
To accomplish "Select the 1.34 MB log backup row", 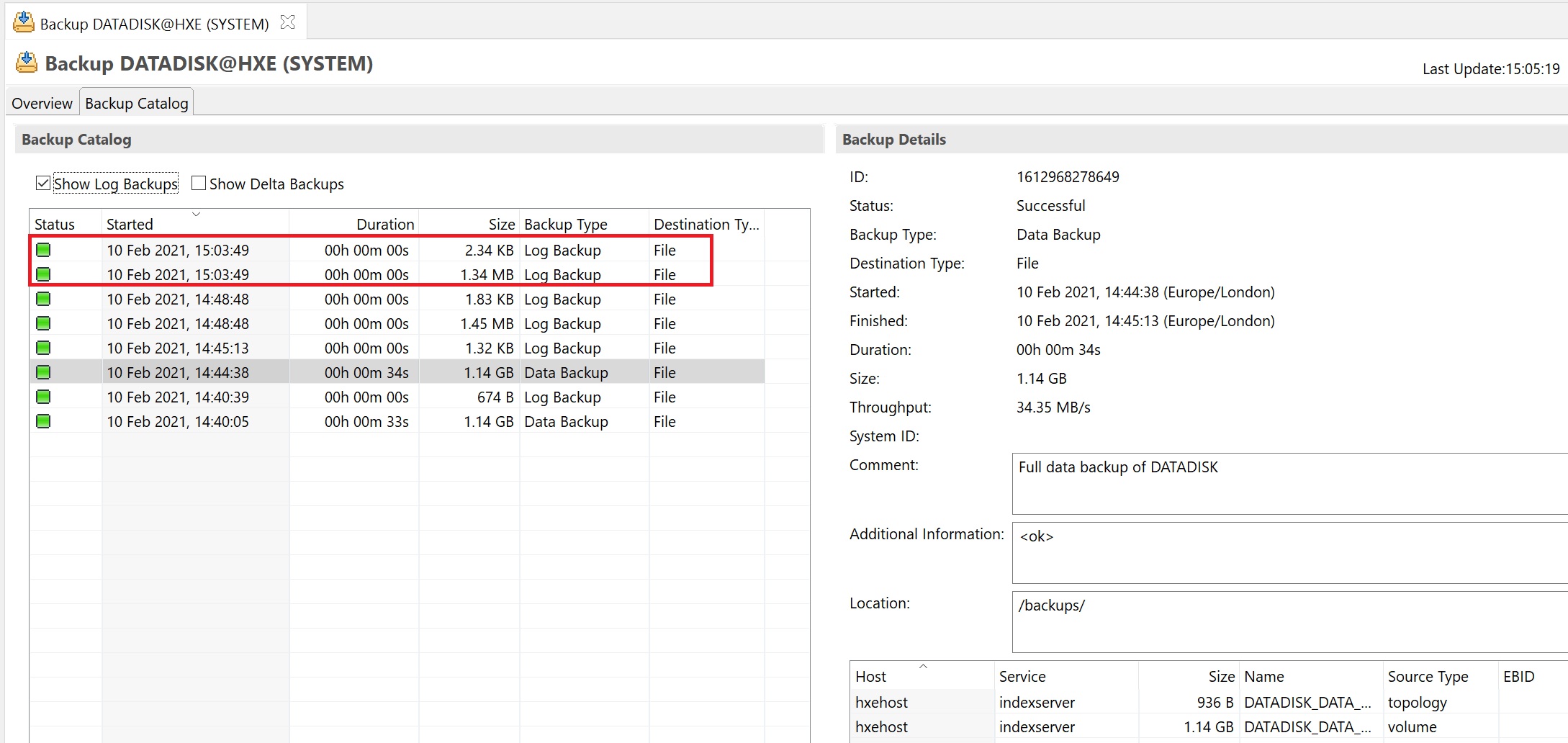I will pyautogui.click(x=397, y=274).
